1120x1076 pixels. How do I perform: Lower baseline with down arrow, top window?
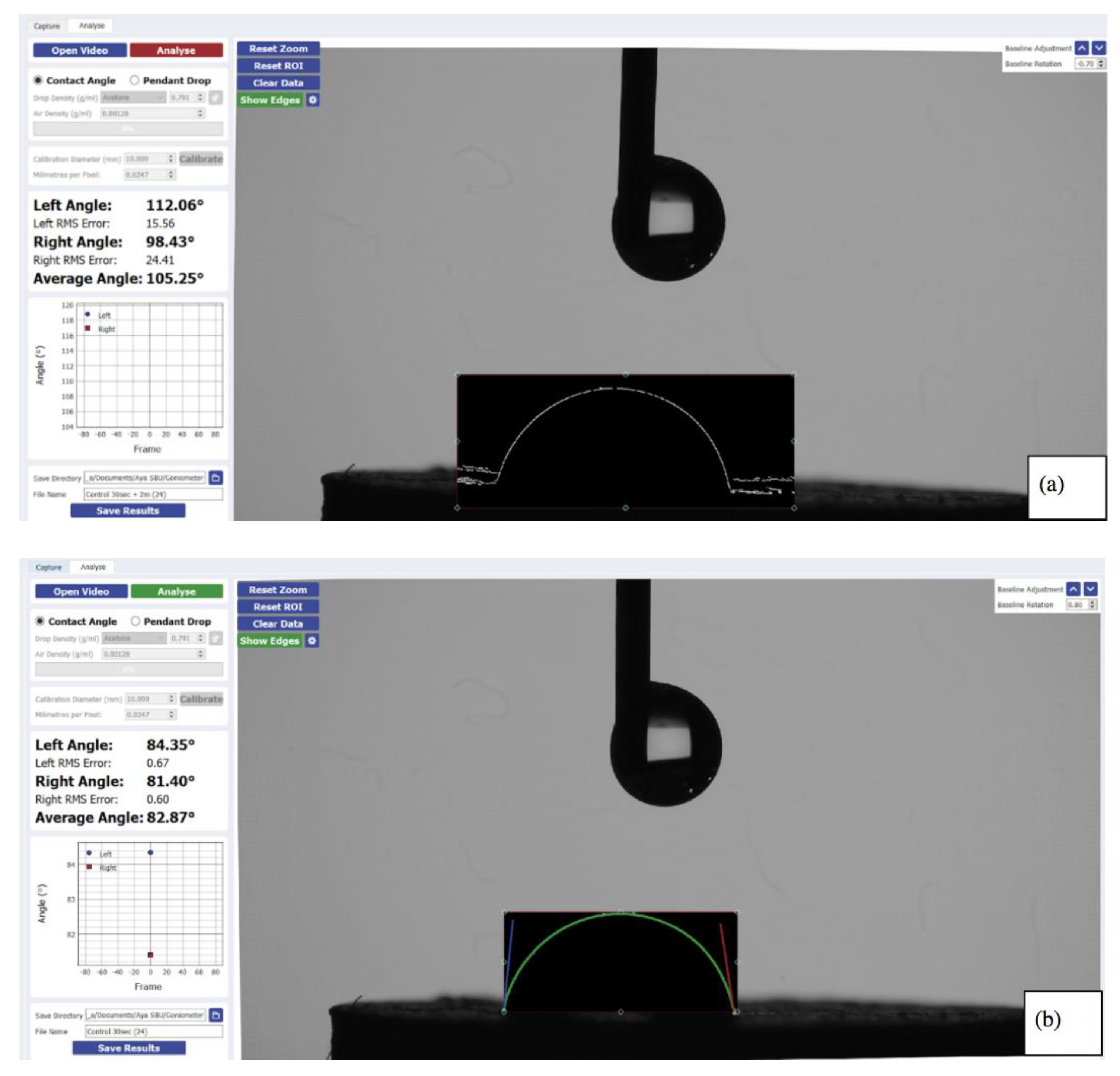click(1099, 48)
